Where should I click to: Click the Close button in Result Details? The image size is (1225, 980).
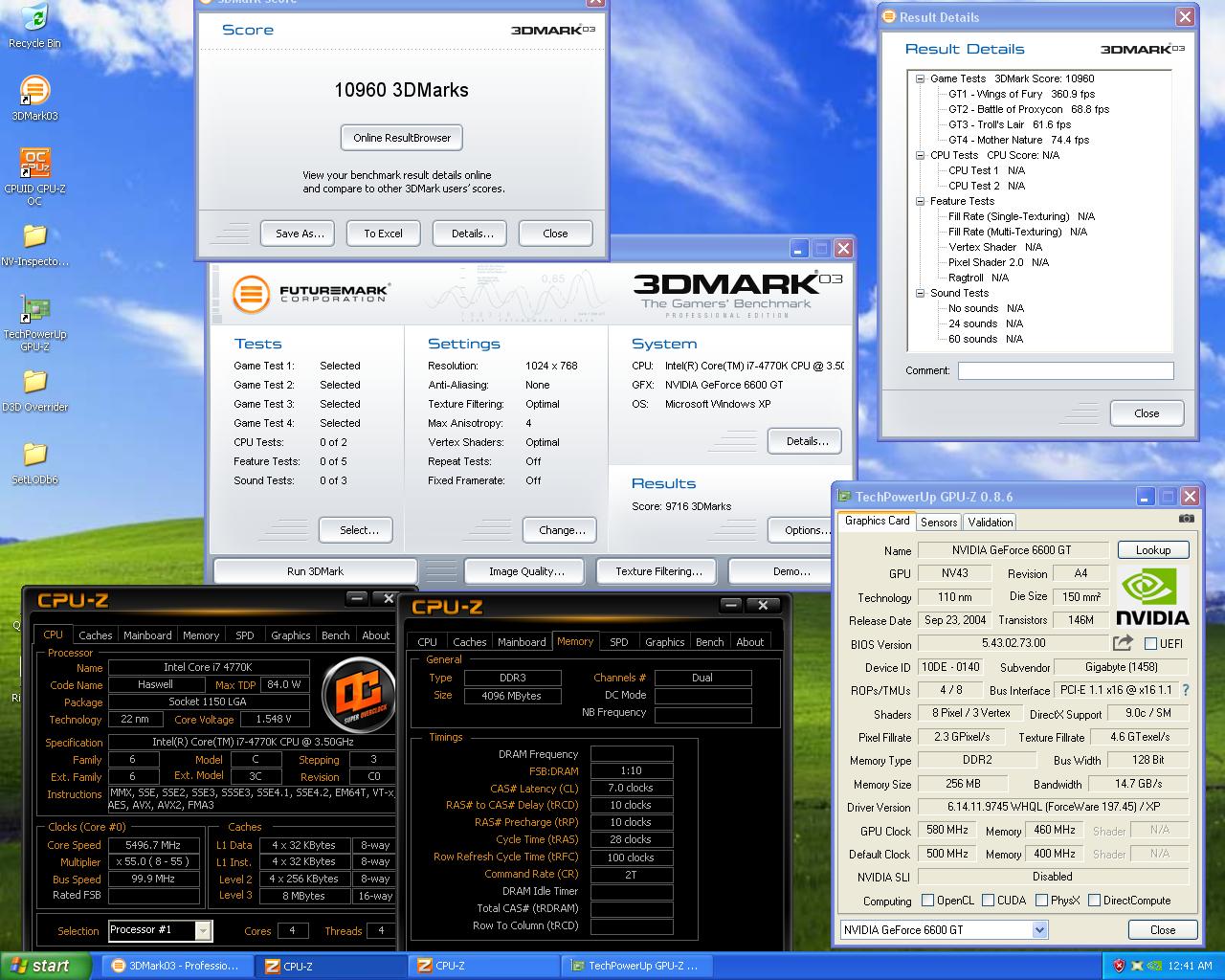1147,413
